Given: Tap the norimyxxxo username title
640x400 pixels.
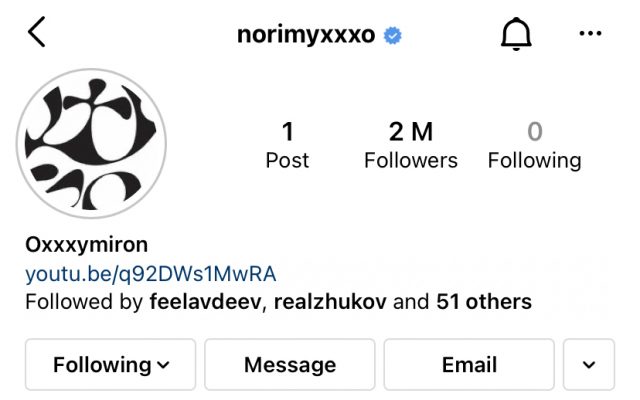Looking at the screenshot, I should point(306,35).
